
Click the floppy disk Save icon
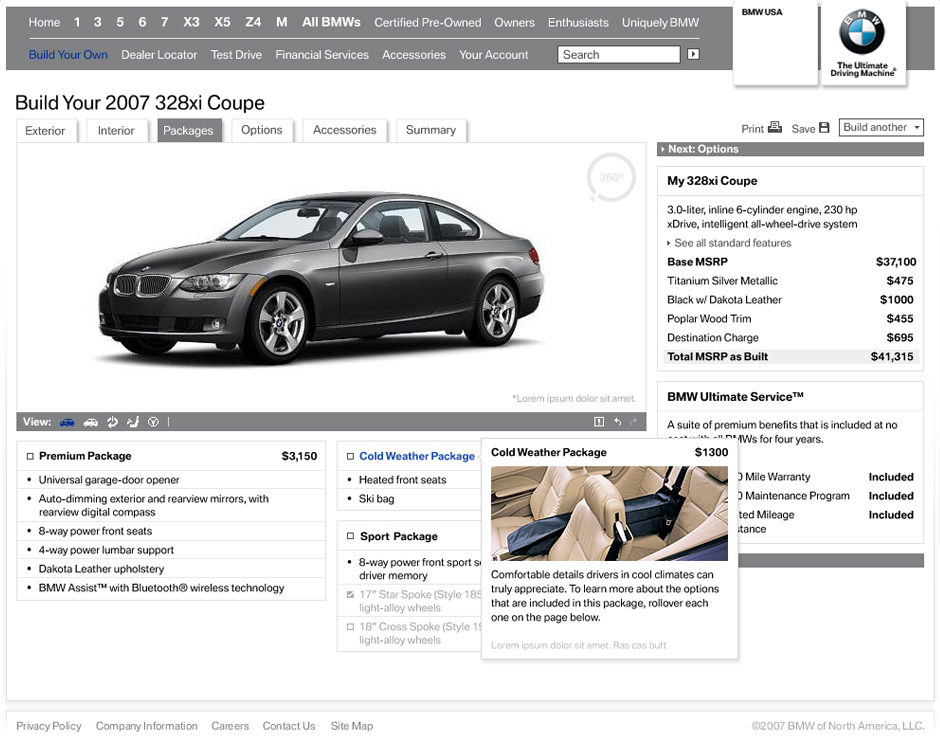coord(824,128)
